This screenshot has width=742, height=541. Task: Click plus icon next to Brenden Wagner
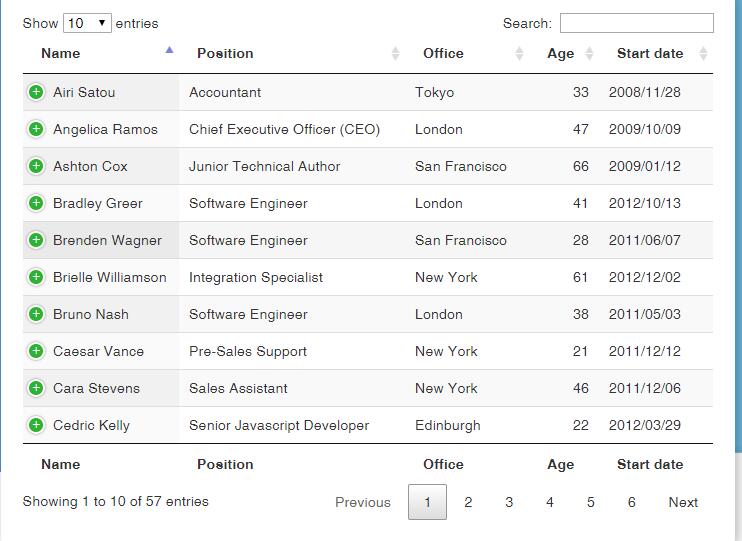tap(36, 240)
